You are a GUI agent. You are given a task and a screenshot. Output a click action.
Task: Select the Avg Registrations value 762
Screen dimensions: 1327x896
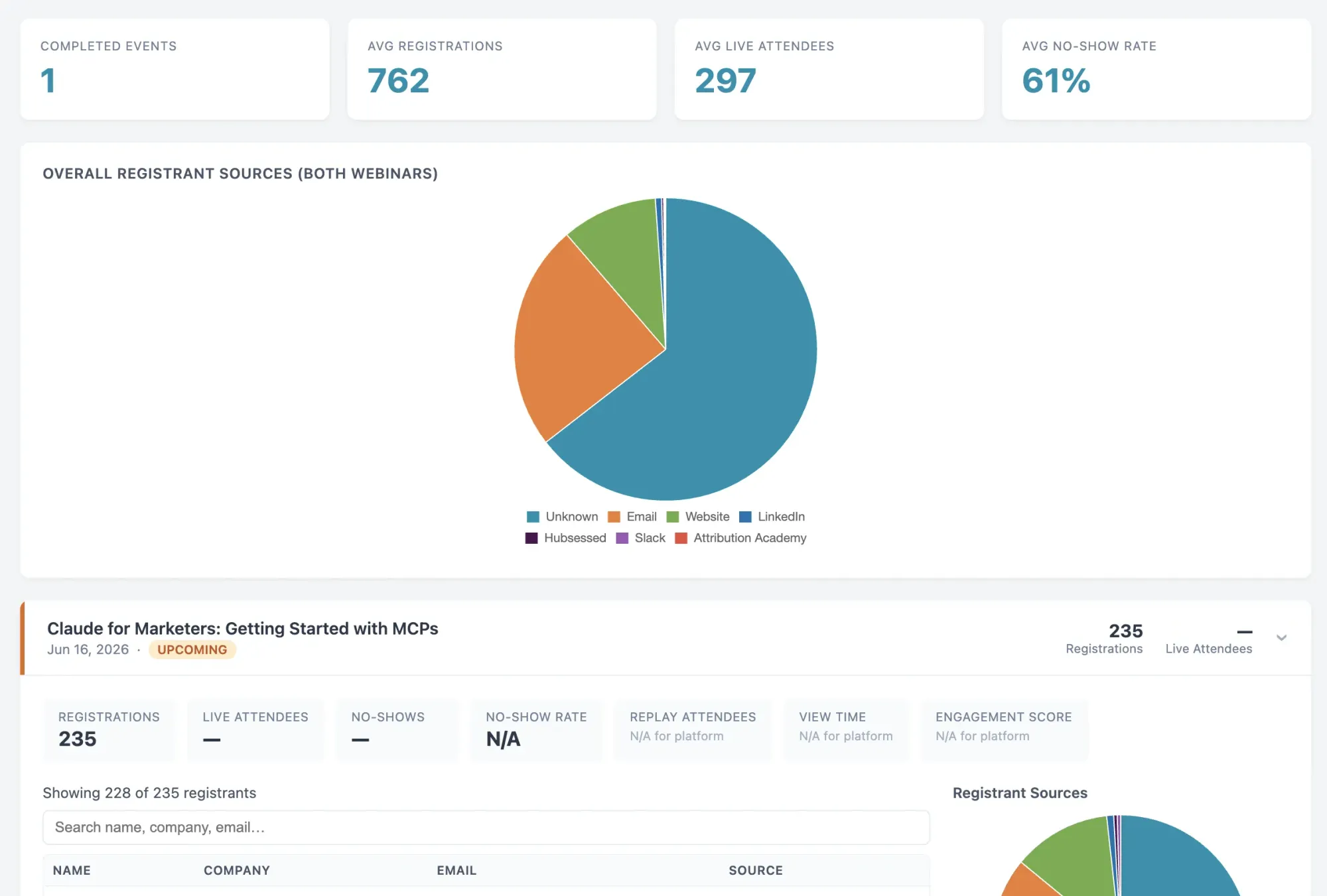(399, 81)
